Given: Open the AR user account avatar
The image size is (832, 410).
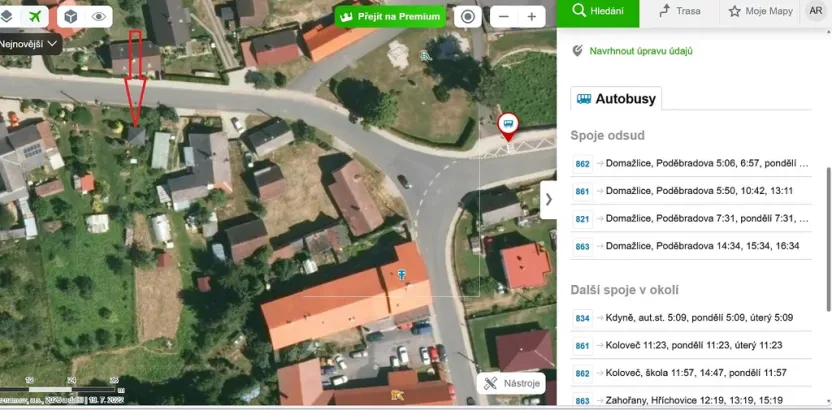Looking at the screenshot, I should point(815,11).
